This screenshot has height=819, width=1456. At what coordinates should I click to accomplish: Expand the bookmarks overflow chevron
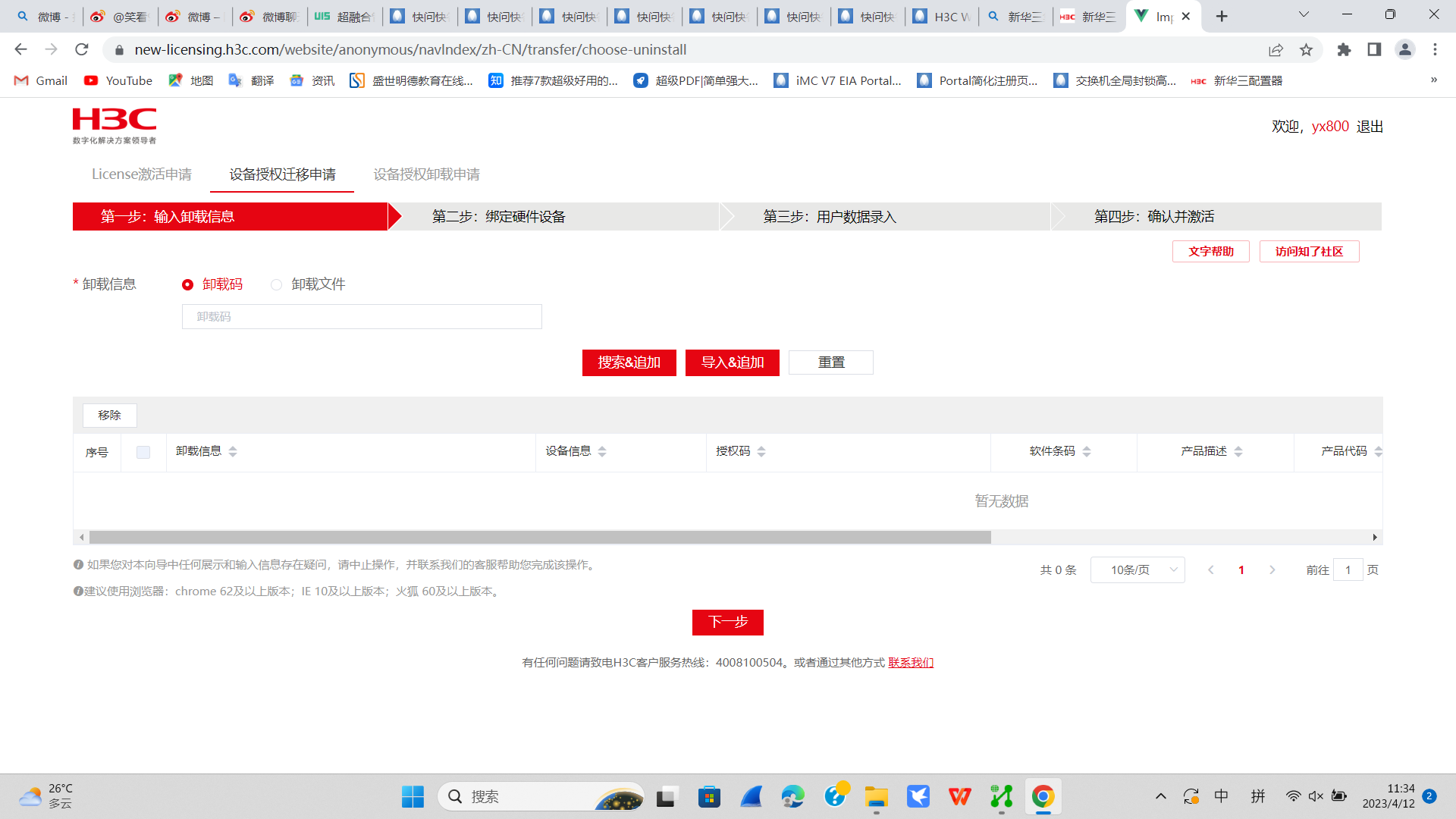coord(1433,80)
